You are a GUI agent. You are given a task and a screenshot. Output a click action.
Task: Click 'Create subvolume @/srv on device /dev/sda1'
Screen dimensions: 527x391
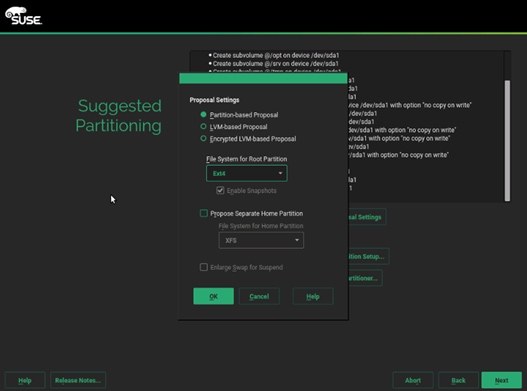pyautogui.click(x=276, y=64)
